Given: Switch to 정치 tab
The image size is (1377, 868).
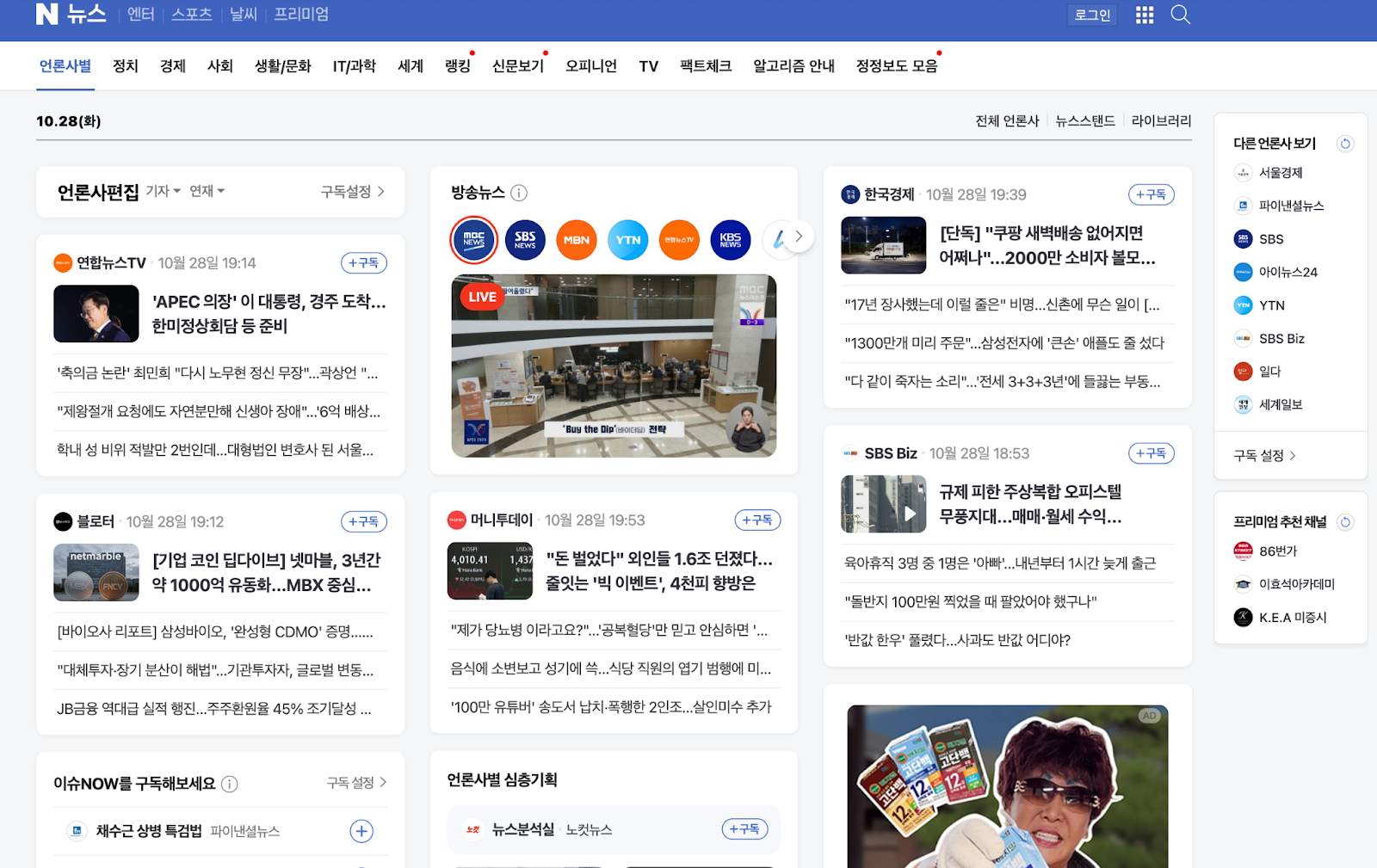Looking at the screenshot, I should [x=126, y=66].
